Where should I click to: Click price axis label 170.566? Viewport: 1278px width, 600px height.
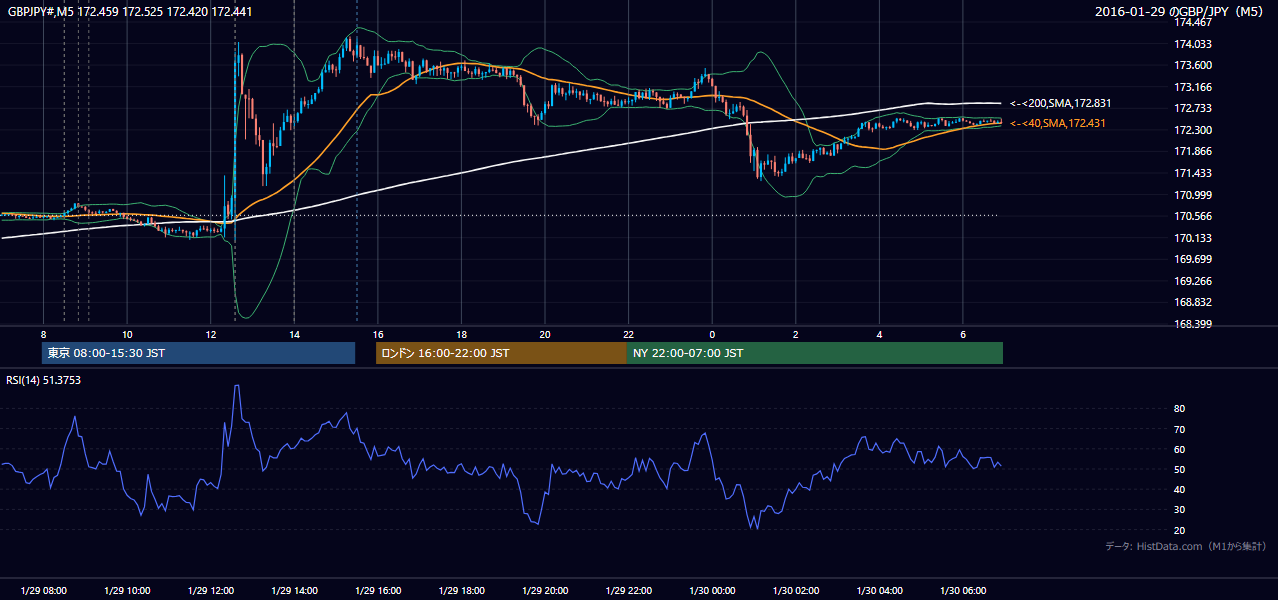tap(1192, 216)
